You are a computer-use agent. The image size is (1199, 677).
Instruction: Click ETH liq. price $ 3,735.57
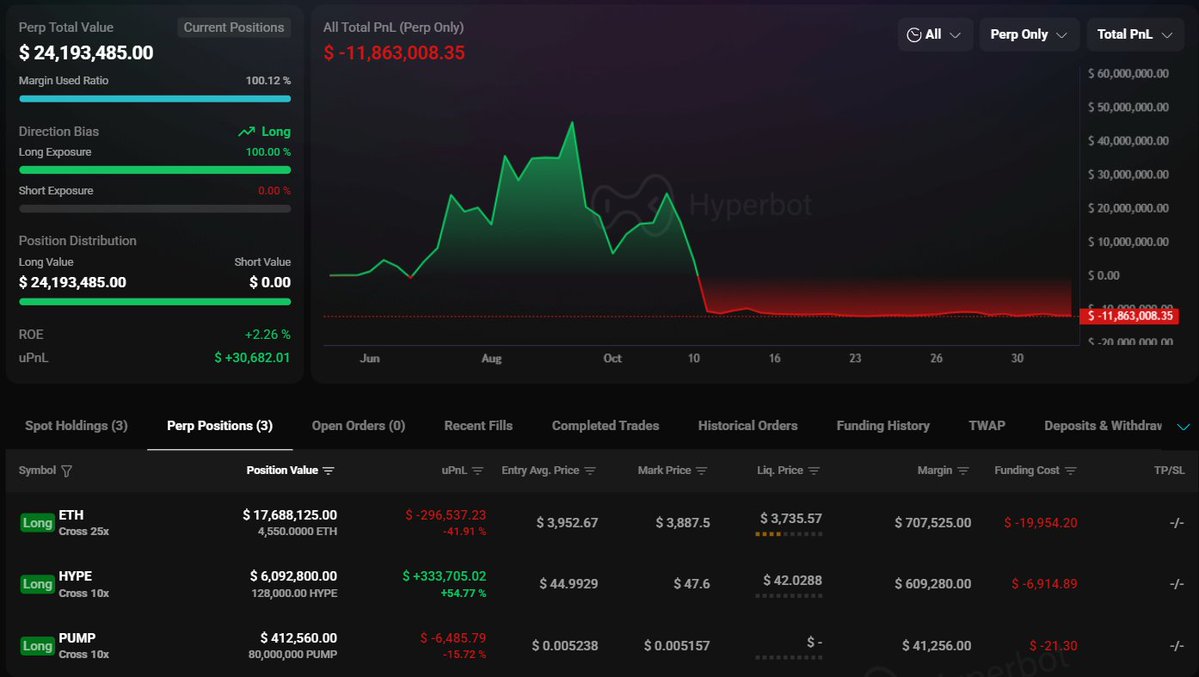tap(791, 518)
